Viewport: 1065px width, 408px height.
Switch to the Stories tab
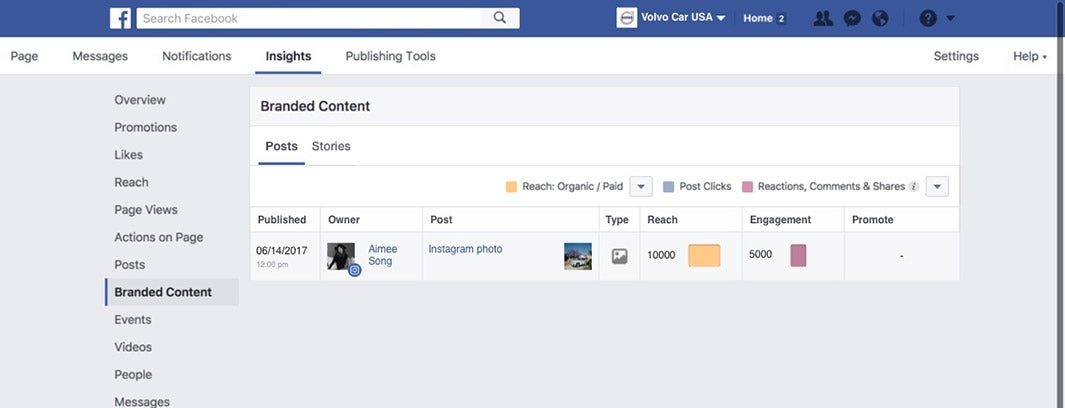pos(331,146)
